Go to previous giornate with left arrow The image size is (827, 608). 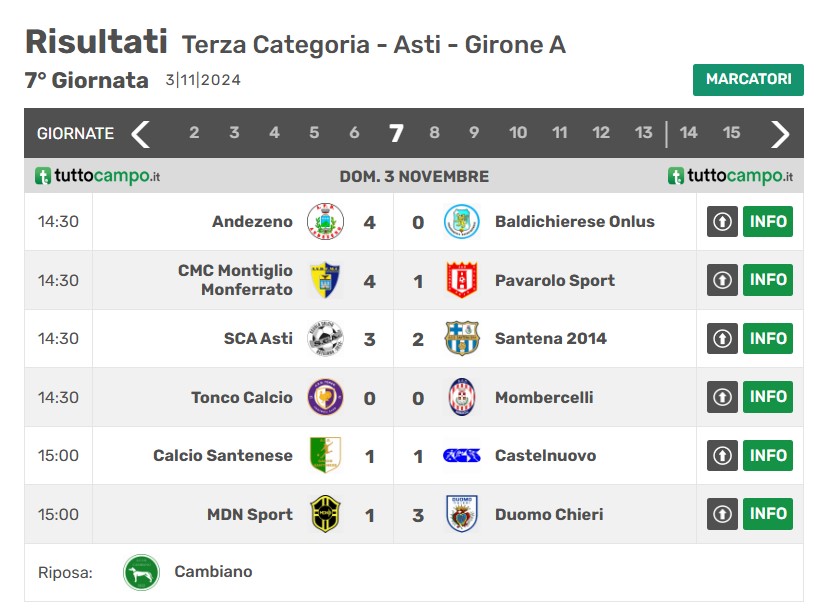pos(141,134)
